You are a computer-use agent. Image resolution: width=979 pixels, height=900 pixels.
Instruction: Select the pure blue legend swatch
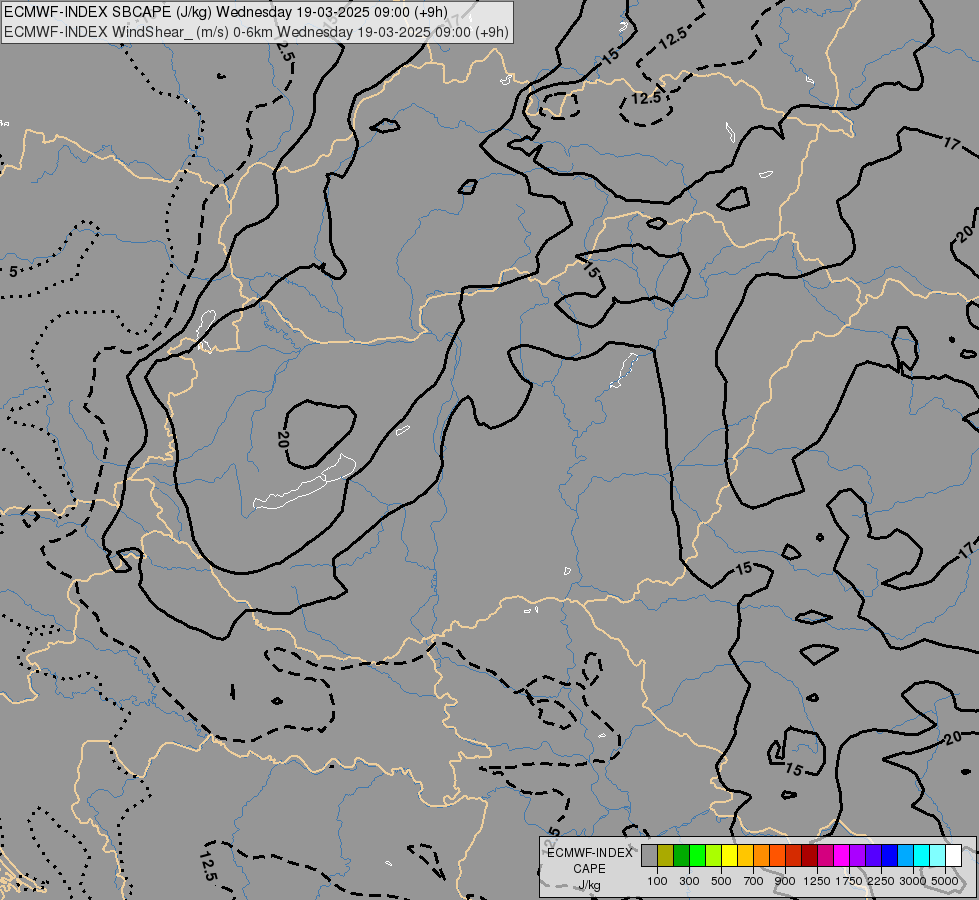889,855
